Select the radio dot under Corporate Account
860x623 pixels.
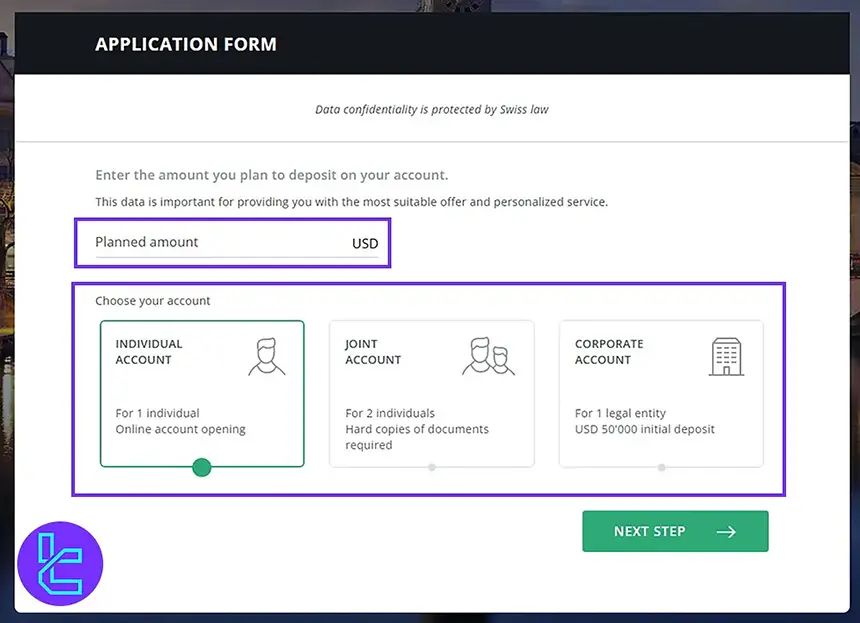pos(661,467)
